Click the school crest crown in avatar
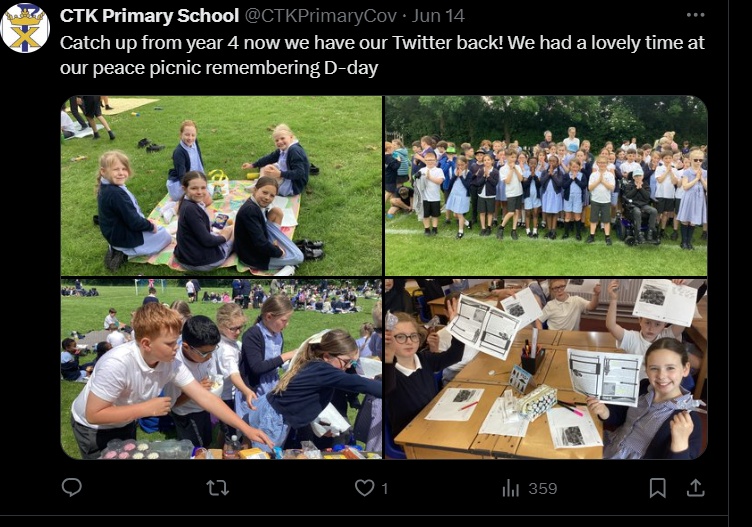The image size is (752, 527). [x=25, y=18]
